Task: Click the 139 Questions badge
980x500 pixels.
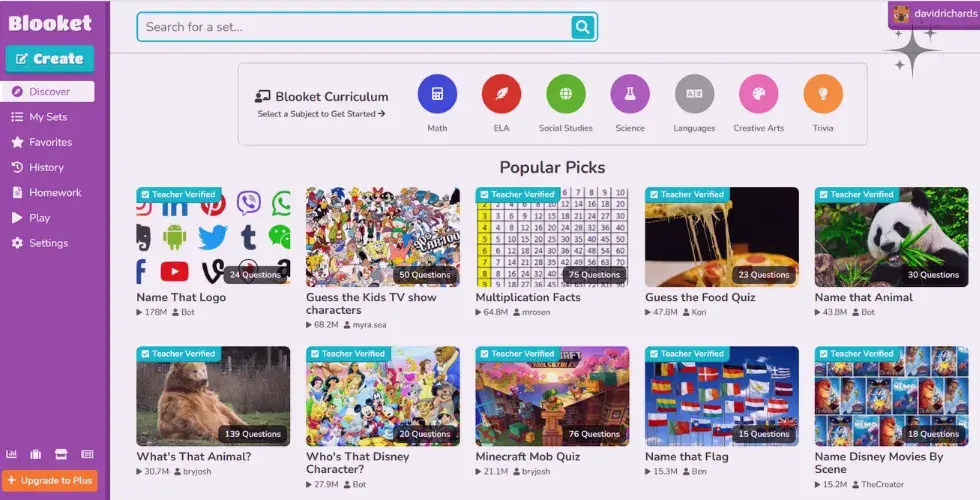Action: (252, 434)
